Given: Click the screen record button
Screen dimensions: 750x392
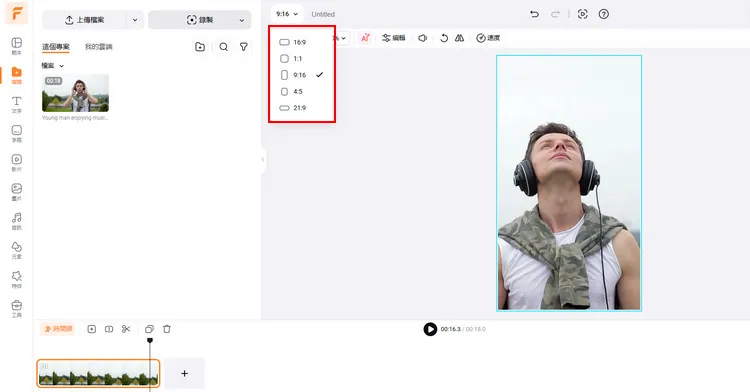Looking at the screenshot, I should [199, 20].
